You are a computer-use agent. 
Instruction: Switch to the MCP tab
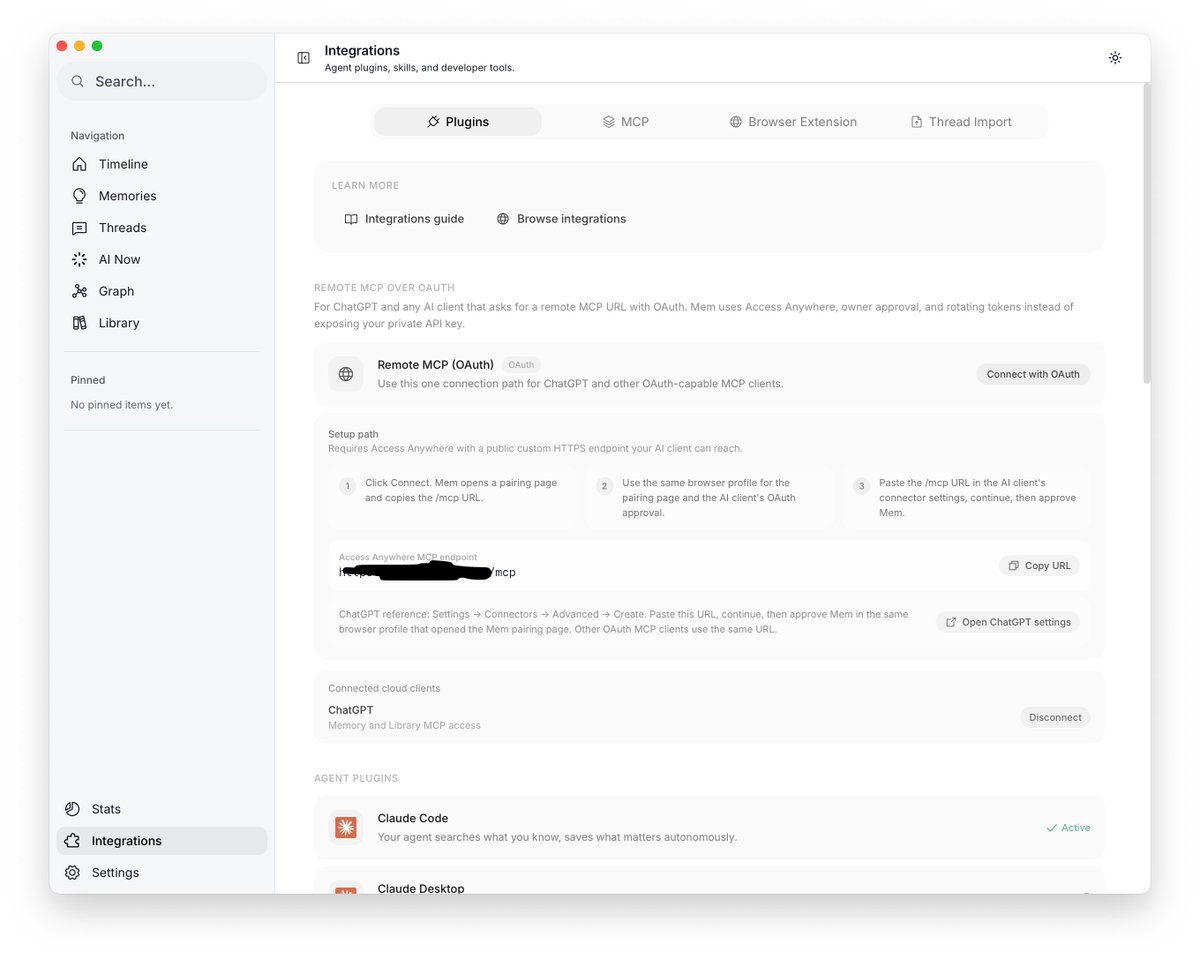pos(625,122)
